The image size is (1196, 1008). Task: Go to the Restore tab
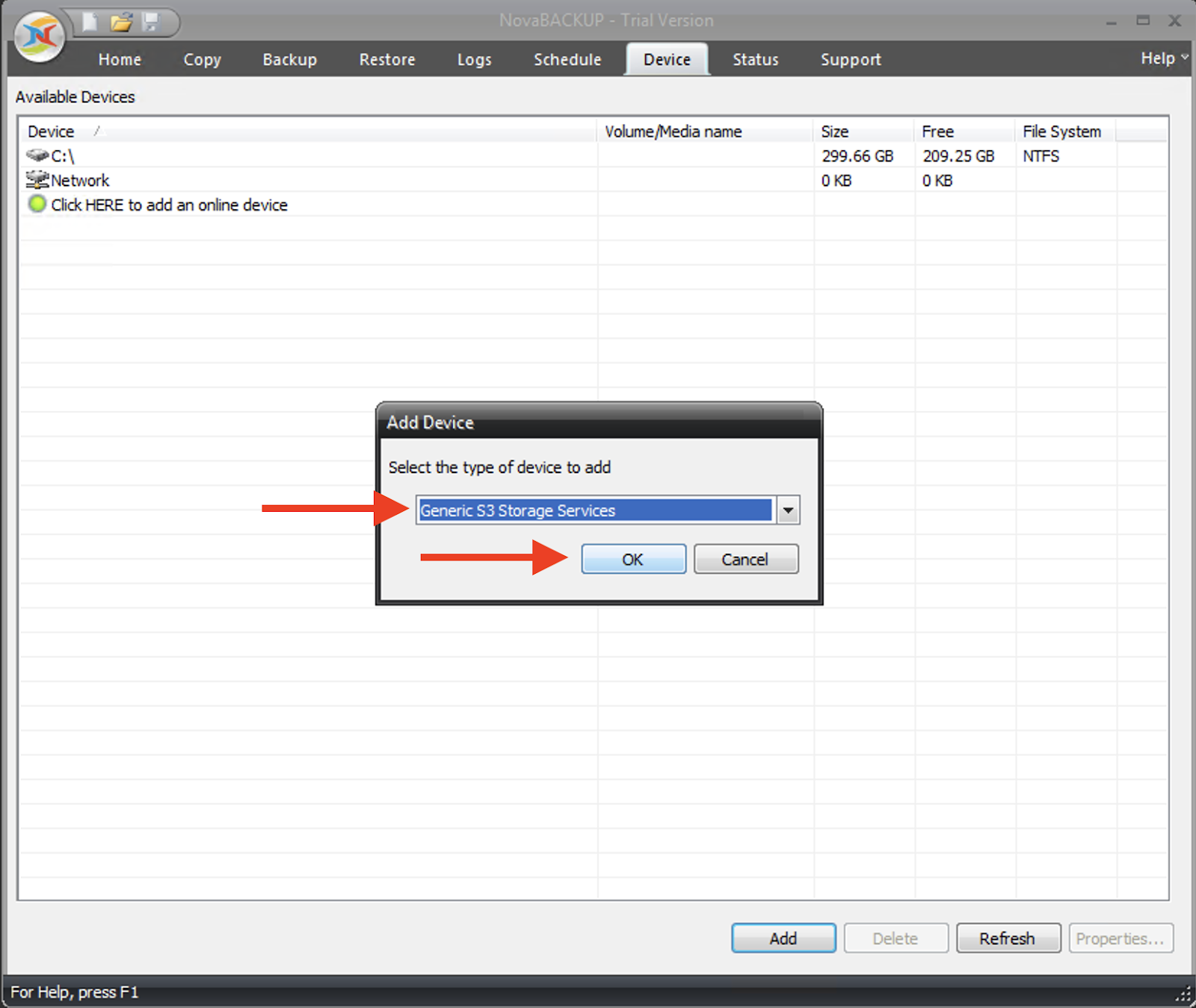387,60
